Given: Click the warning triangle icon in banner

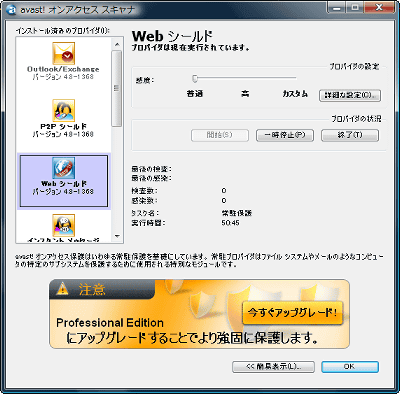Looking at the screenshot, I should click(x=62, y=289).
